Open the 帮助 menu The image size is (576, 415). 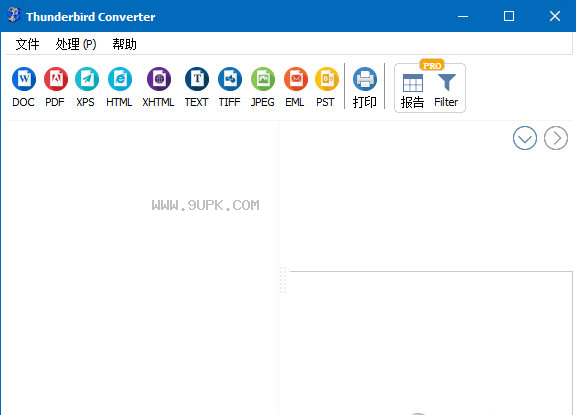pos(124,44)
